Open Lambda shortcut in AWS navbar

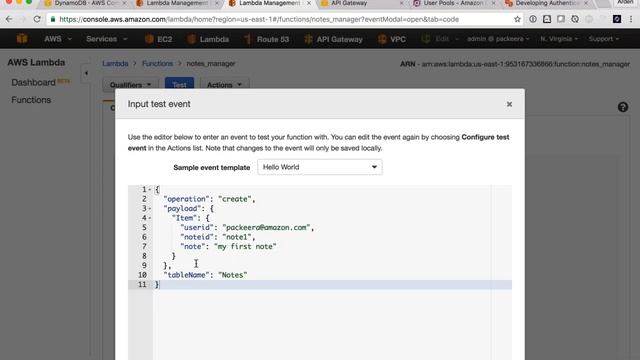pos(208,39)
